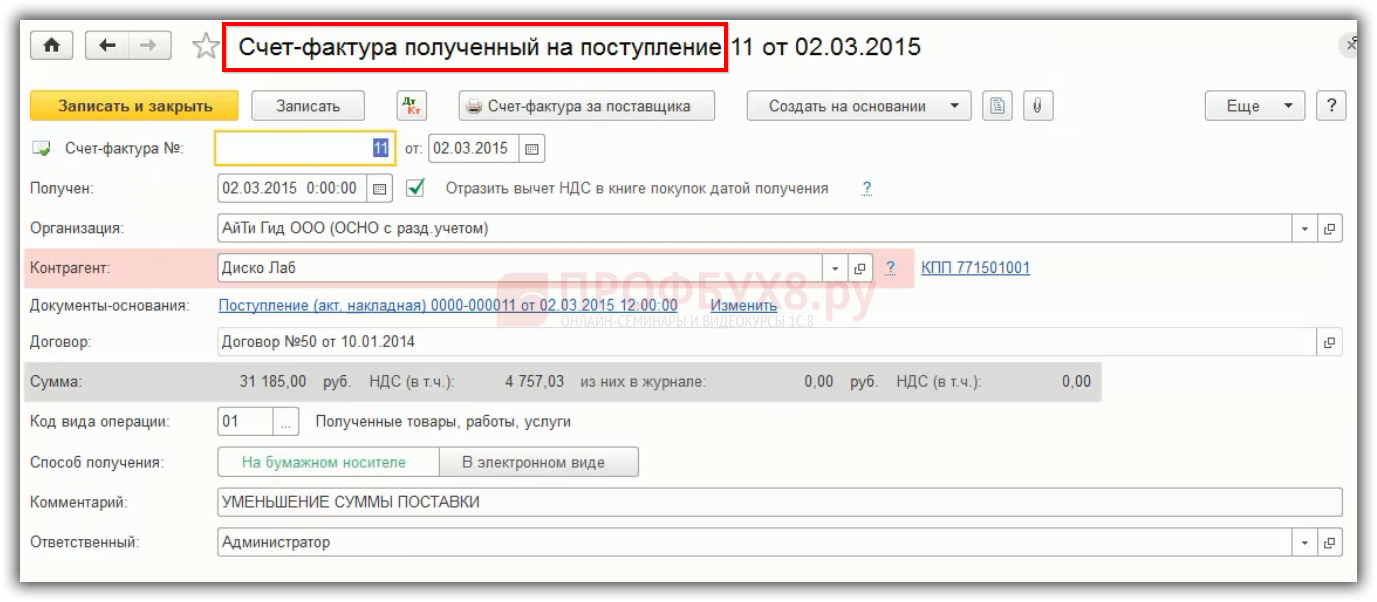Expand the Контрагент dropdown list
This screenshot has width=1377, height=602.
pos(836,268)
